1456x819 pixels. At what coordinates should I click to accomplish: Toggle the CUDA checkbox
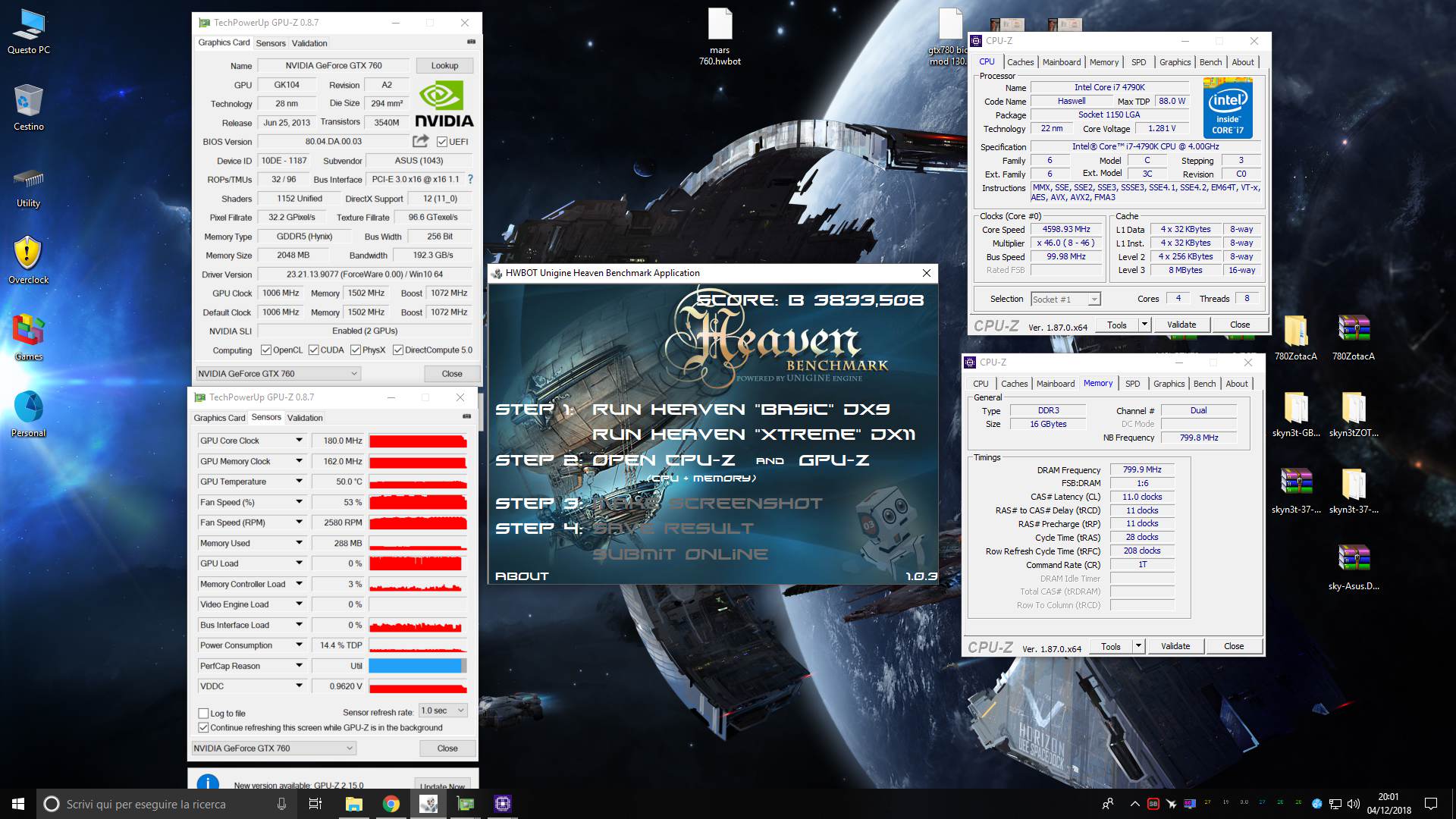tap(313, 350)
